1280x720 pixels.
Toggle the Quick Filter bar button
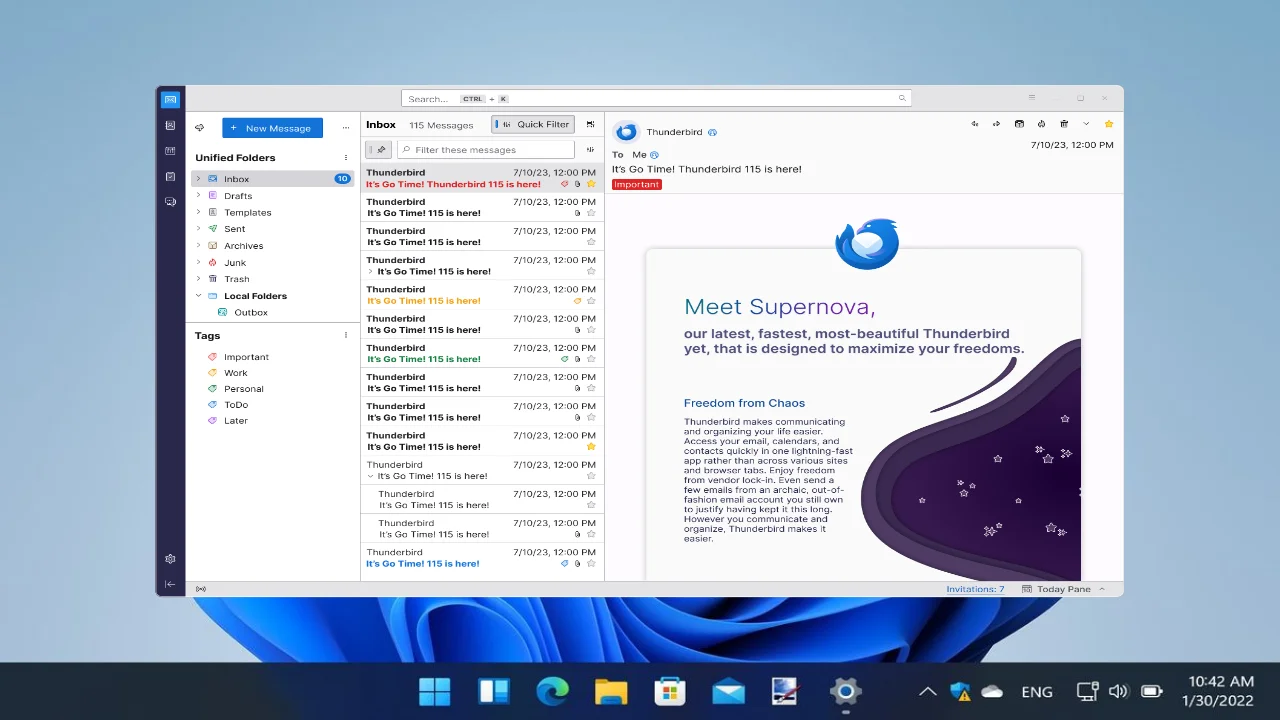533,124
